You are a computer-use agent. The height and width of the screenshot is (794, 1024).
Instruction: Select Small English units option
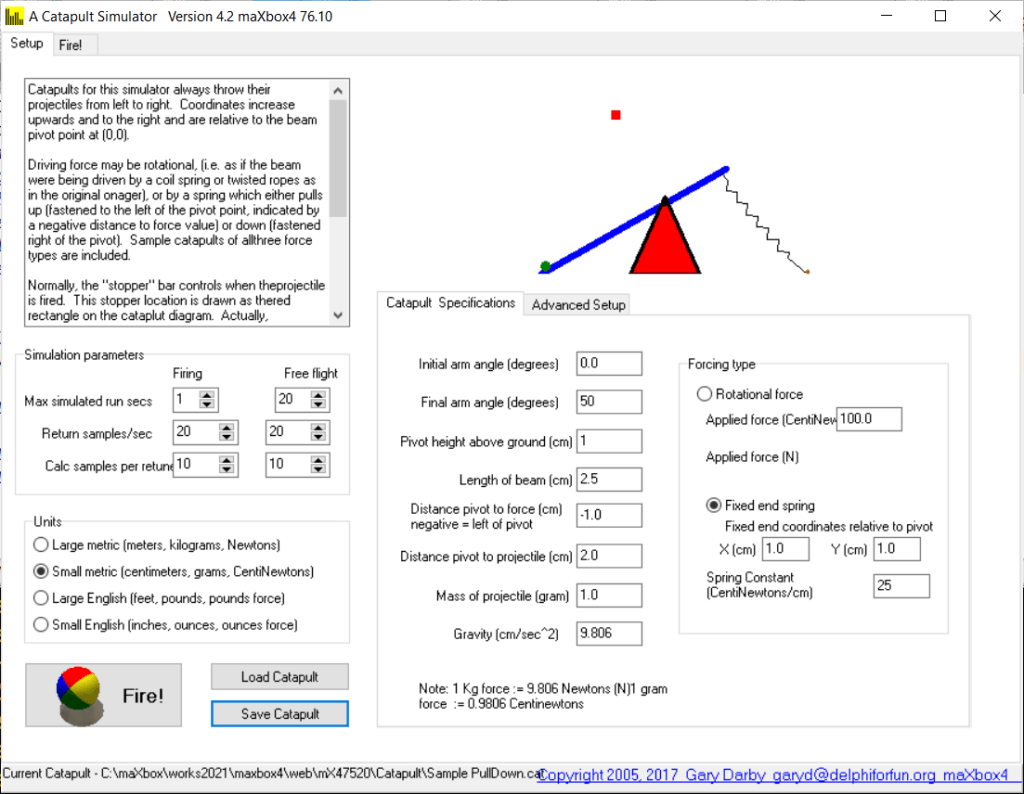[41, 625]
